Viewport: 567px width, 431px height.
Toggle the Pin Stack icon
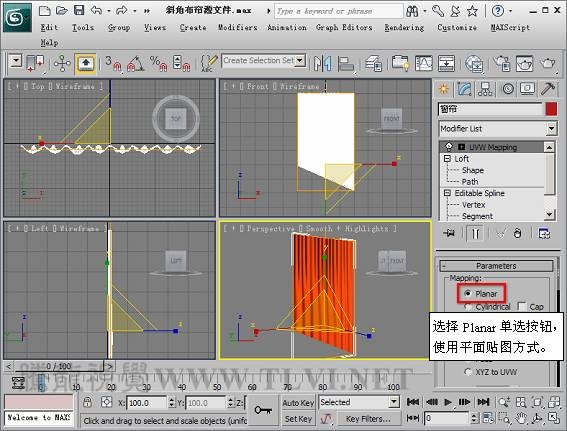[x=449, y=233]
